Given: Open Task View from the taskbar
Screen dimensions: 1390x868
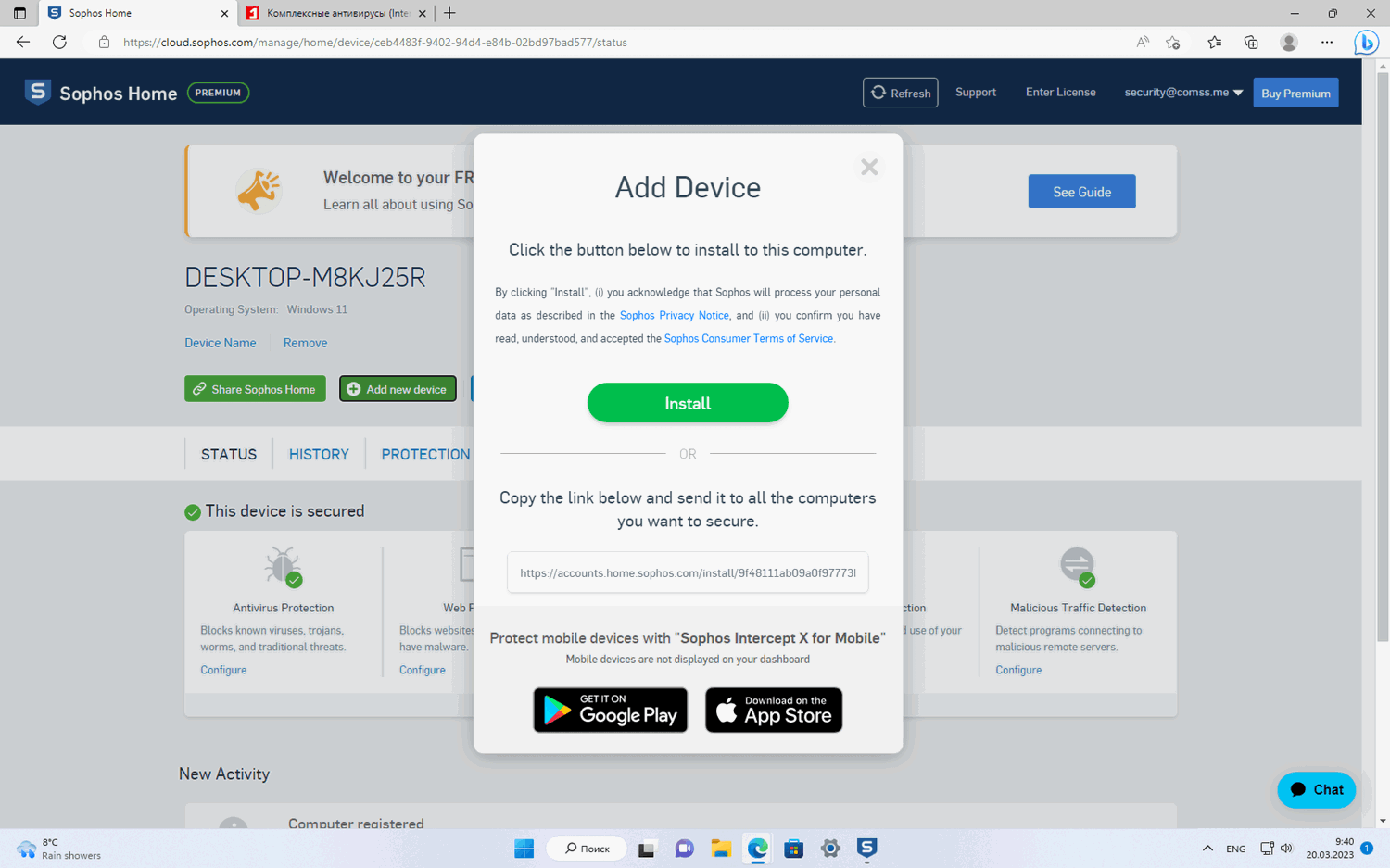Looking at the screenshot, I should tap(647, 848).
